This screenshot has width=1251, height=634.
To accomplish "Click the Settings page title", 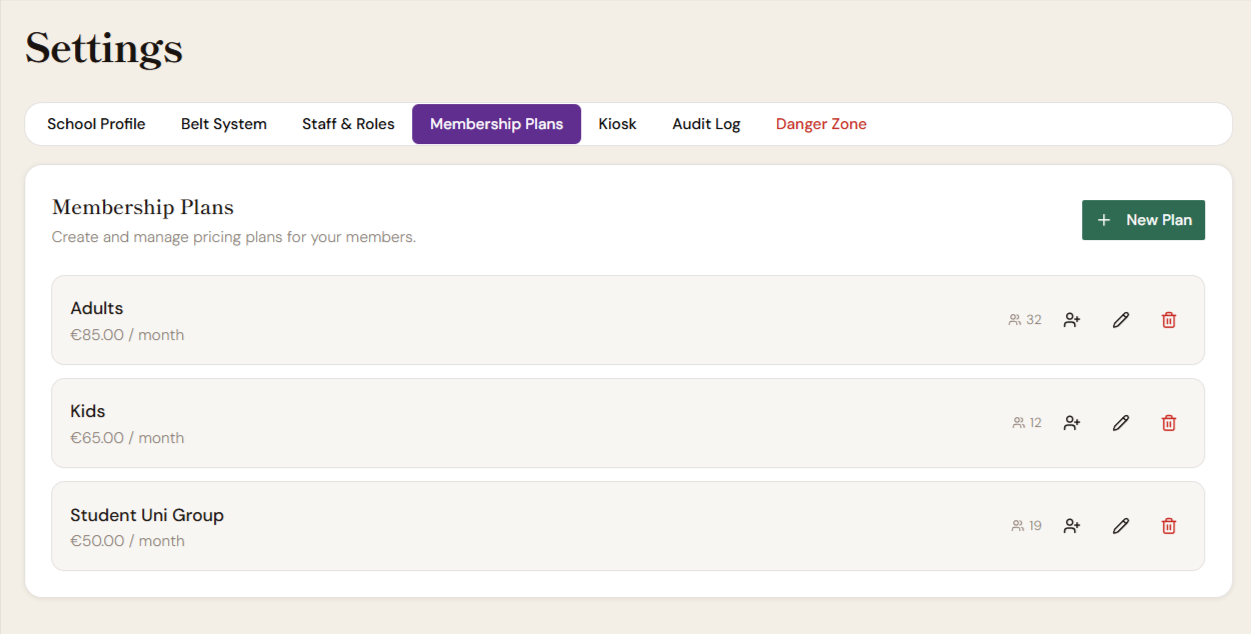I will click(x=104, y=48).
